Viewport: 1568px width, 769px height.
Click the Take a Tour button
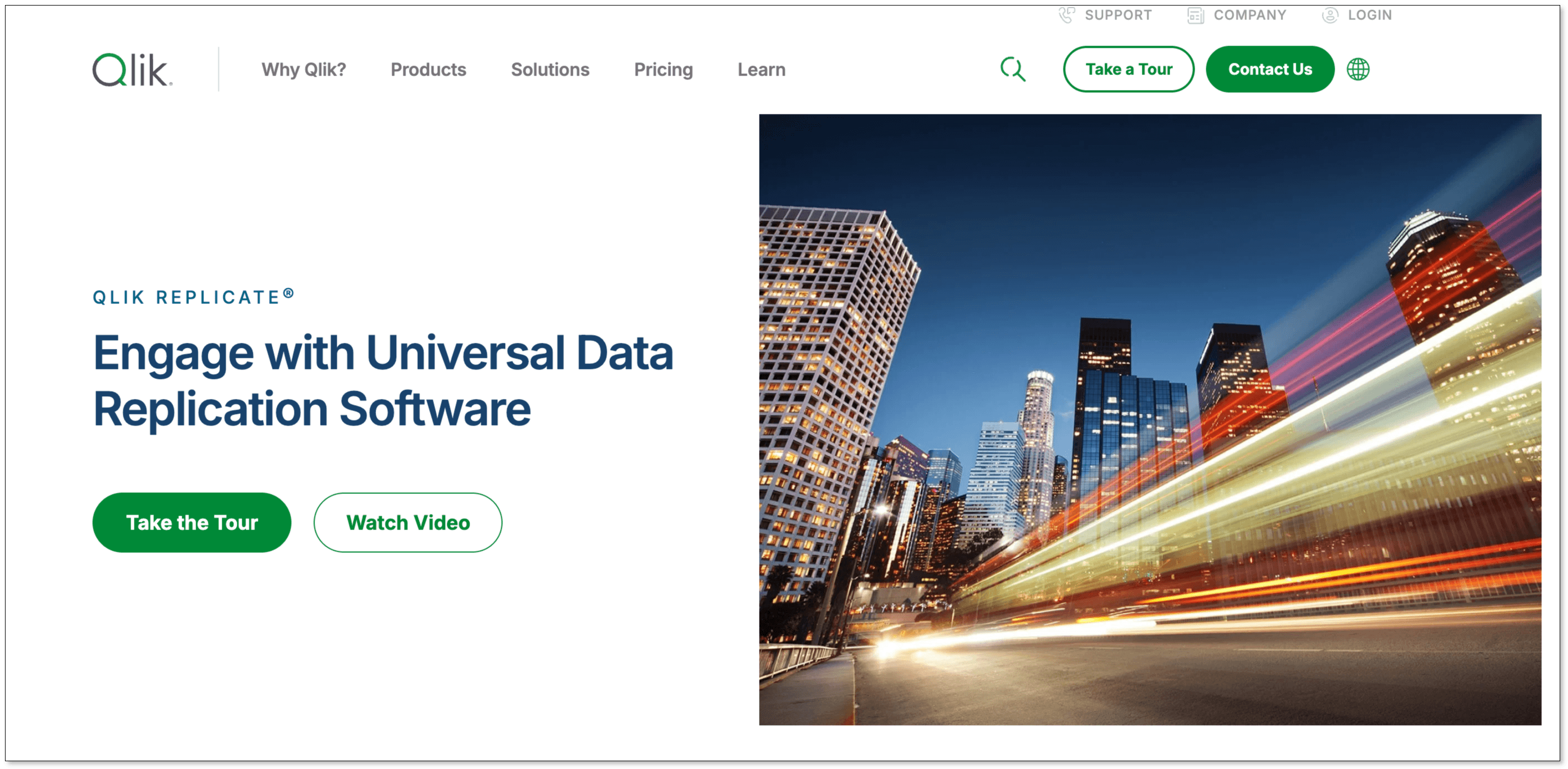coord(1128,69)
